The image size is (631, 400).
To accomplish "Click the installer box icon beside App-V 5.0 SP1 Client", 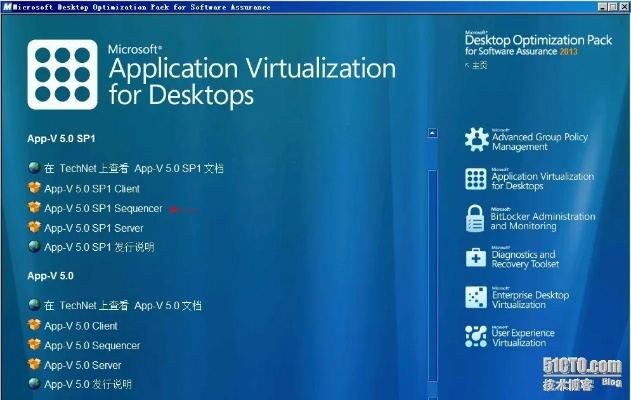I will point(34,188).
